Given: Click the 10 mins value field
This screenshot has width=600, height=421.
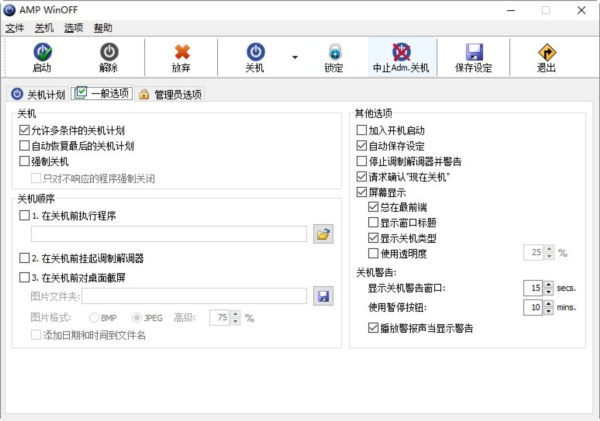Looking at the screenshot, I should pyautogui.click(x=534, y=307).
